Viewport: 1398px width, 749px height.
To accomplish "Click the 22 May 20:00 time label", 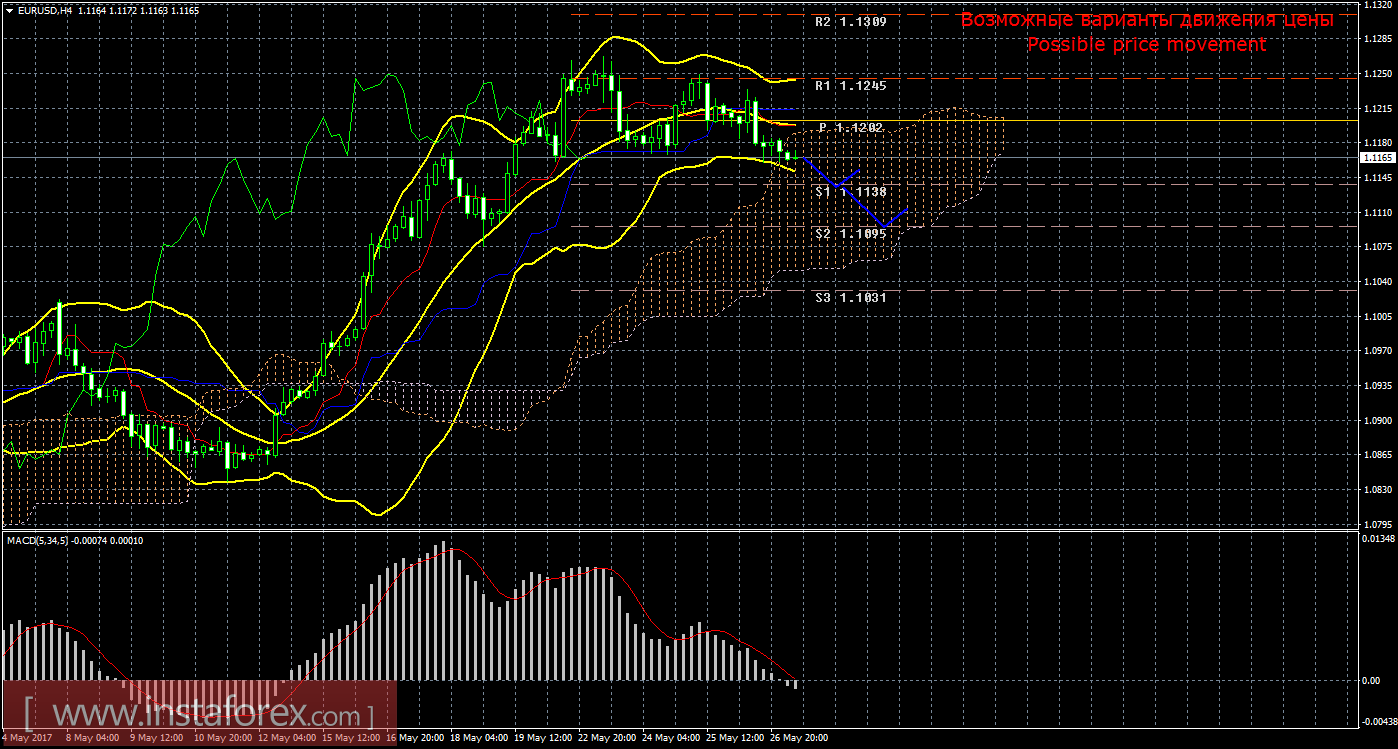I will tap(607, 738).
